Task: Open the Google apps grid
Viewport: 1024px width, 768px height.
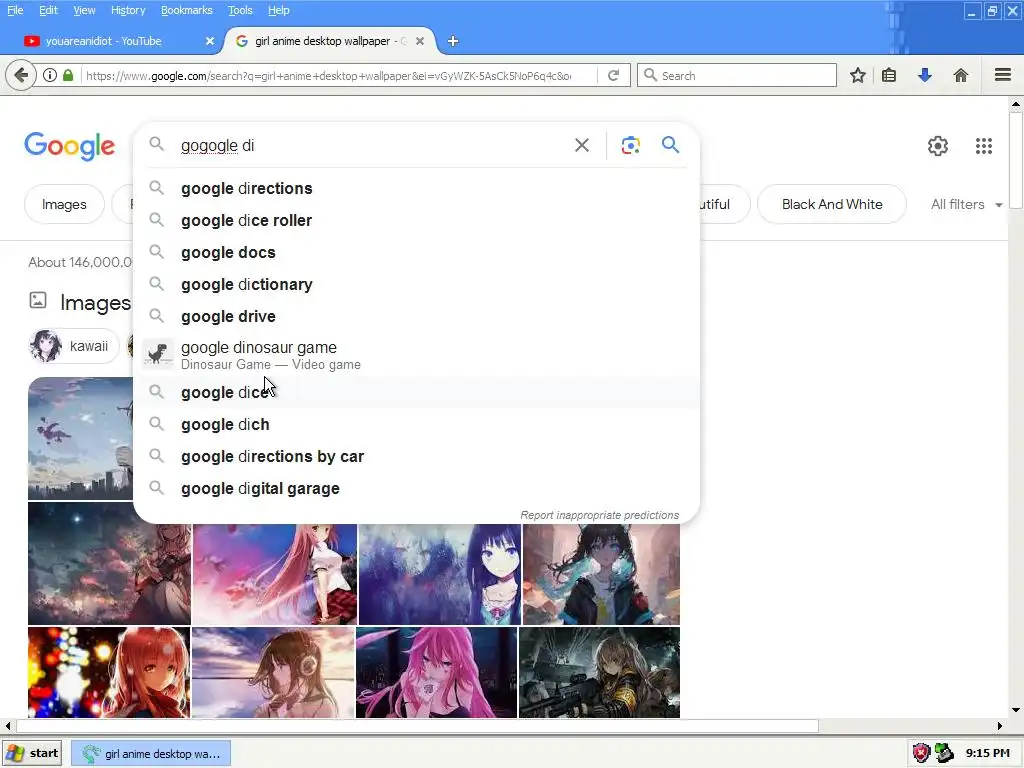Action: (984, 146)
